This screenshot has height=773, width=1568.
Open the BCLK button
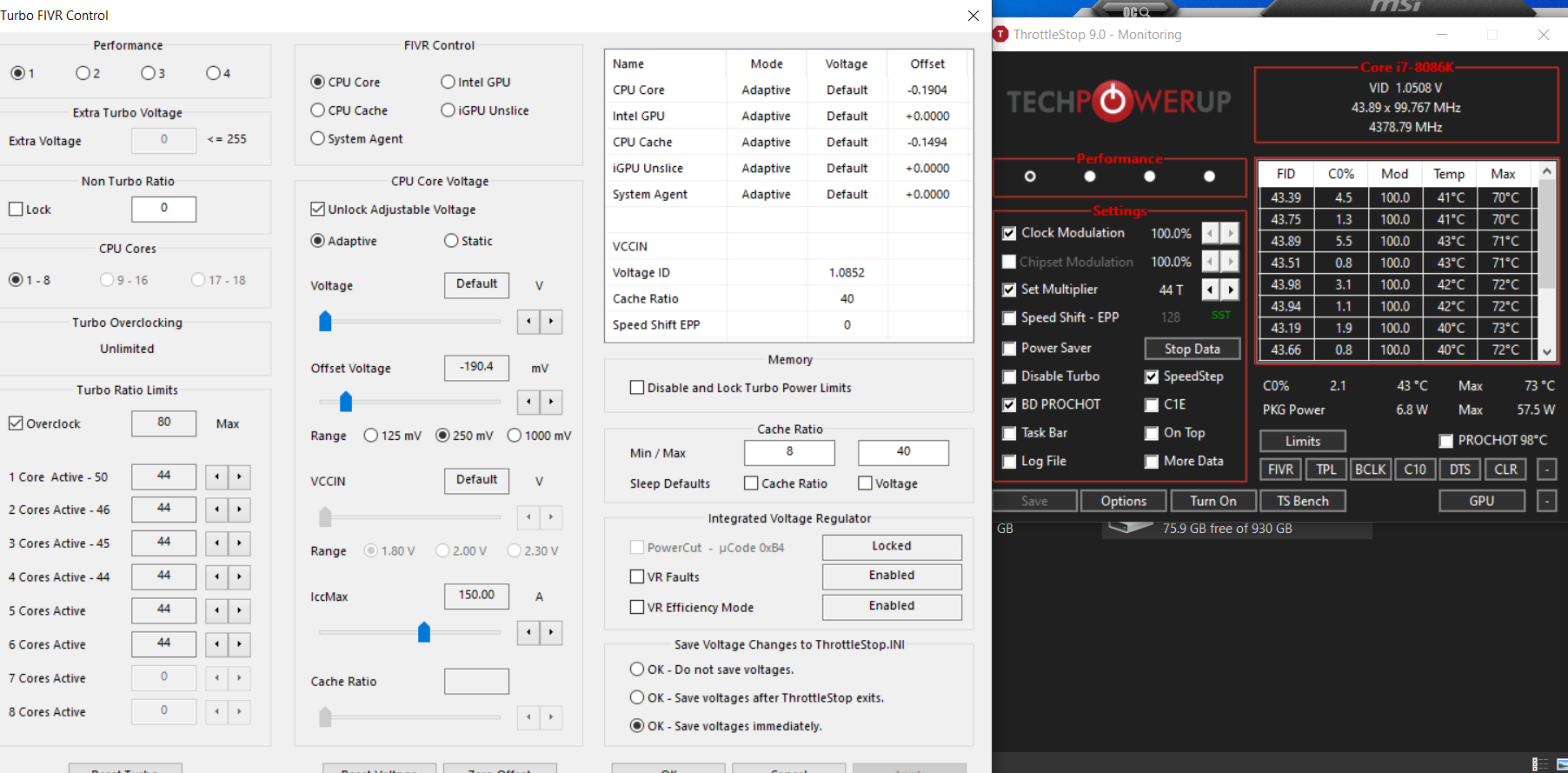point(1371,470)
